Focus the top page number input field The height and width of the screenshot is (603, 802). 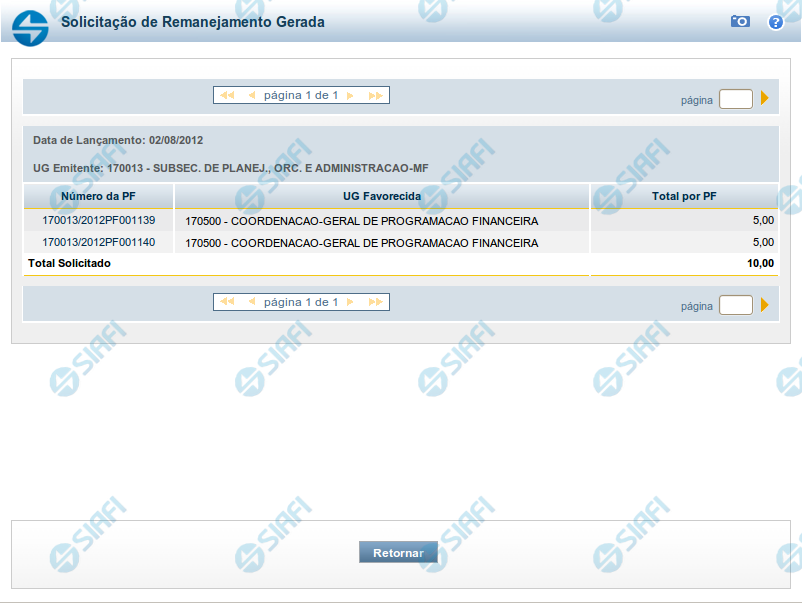[x=735, y=99]
